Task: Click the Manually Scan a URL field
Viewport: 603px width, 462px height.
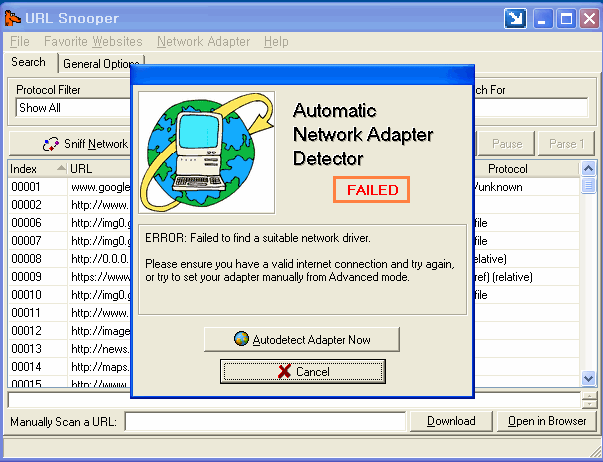Action: [x=265, y=422]
